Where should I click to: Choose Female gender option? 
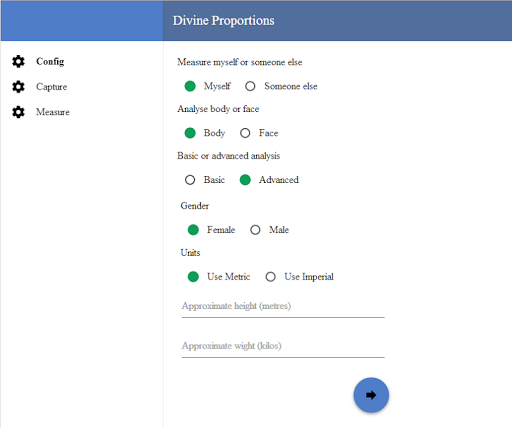click(193, 230)
